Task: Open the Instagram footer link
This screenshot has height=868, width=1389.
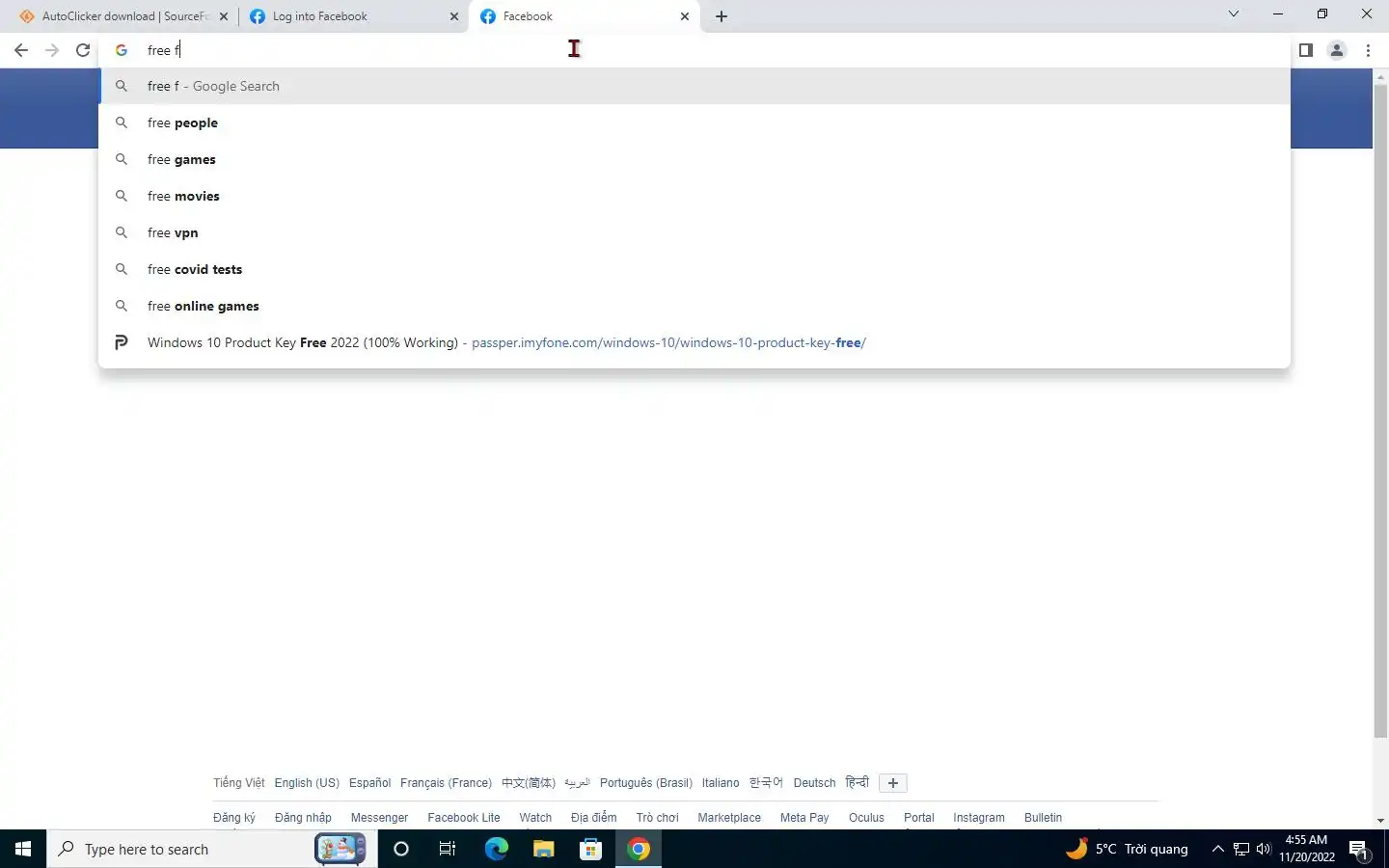Action: point(979,818)
